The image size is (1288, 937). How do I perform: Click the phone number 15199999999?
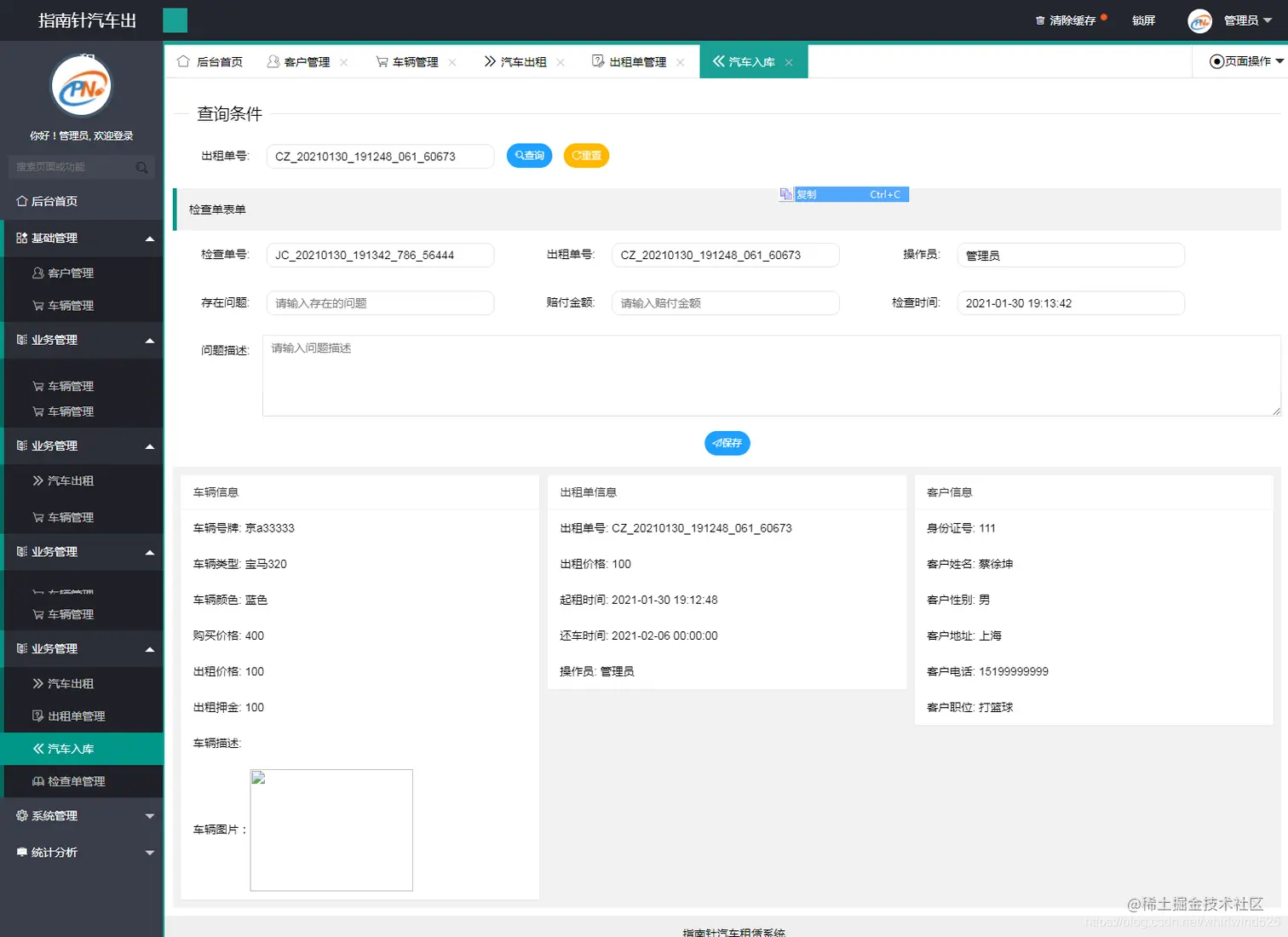click(1014, 671)
